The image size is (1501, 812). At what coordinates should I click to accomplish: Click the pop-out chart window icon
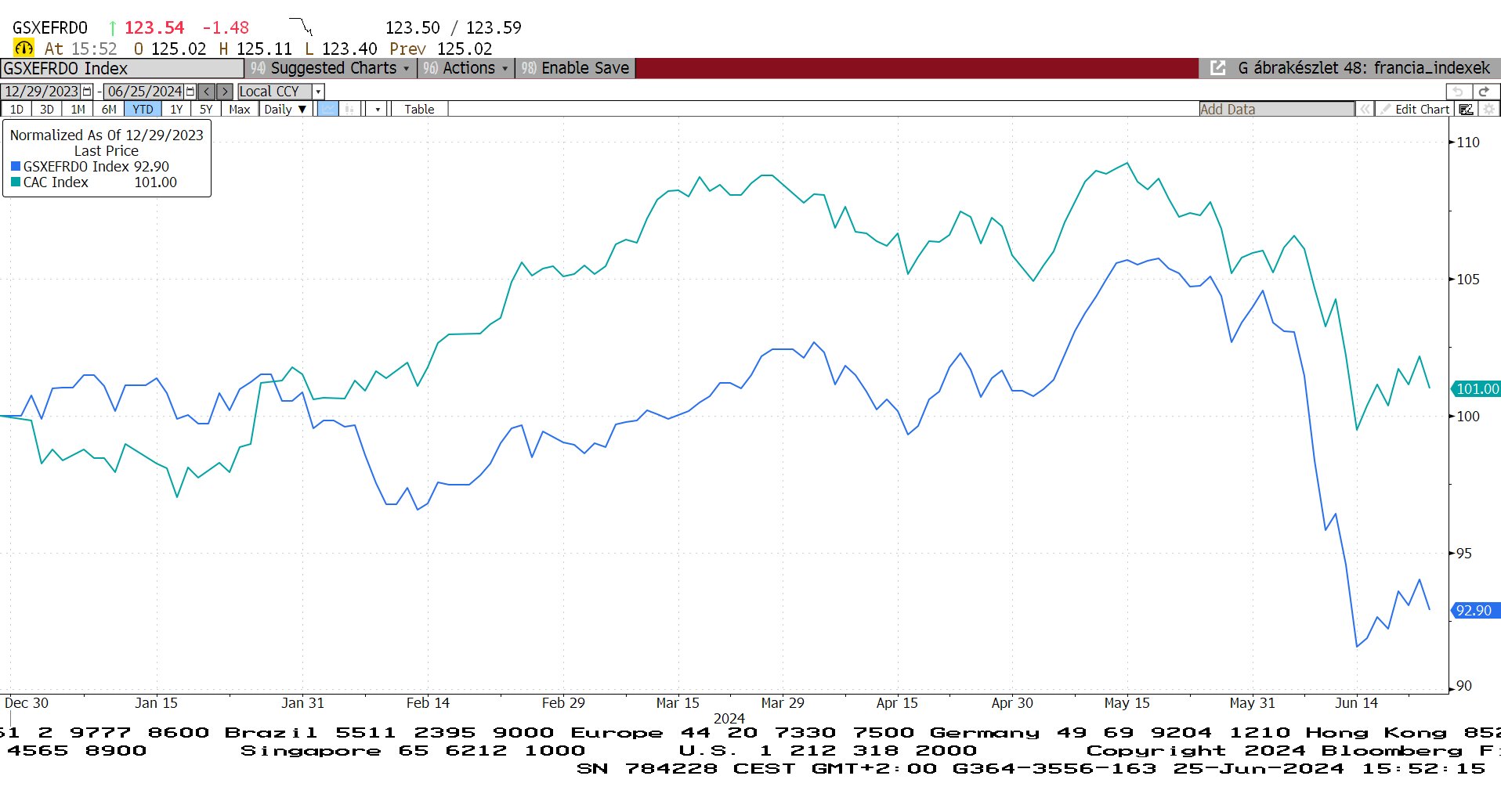coord(1217,68)
